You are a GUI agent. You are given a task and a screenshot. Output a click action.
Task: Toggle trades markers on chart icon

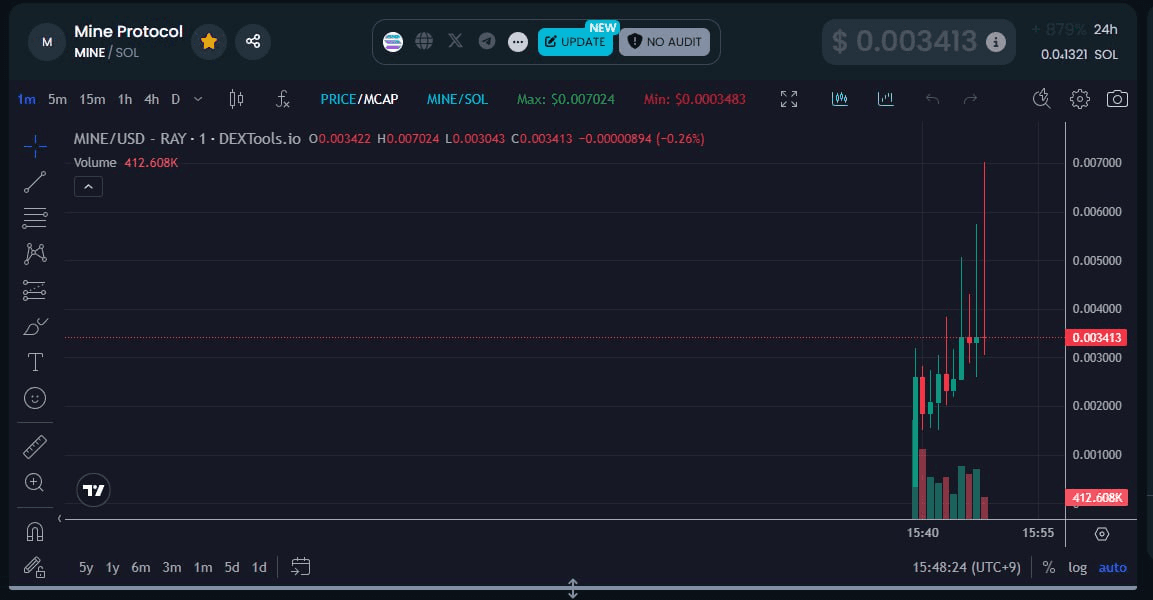point(840,99)
